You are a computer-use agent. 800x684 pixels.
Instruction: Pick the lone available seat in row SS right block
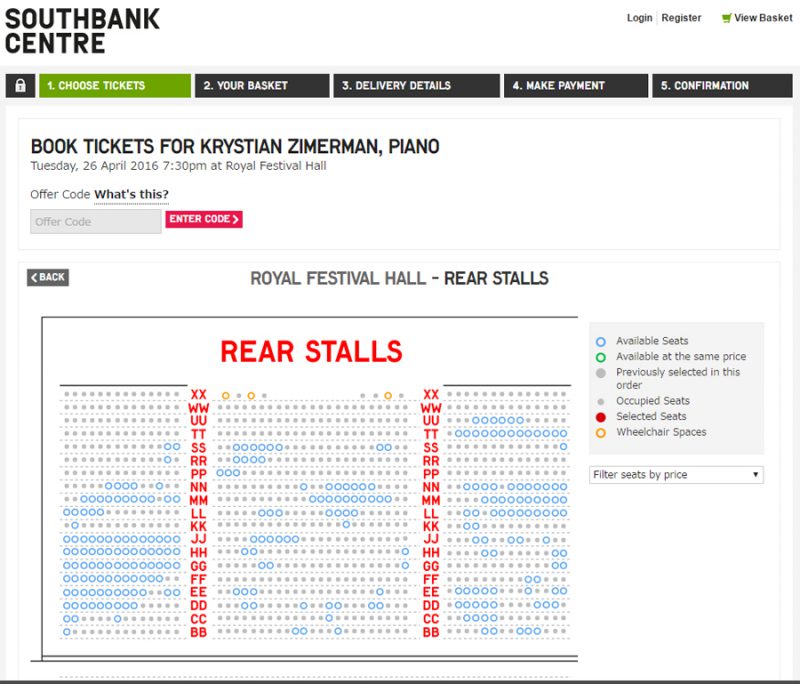(563, 447)
